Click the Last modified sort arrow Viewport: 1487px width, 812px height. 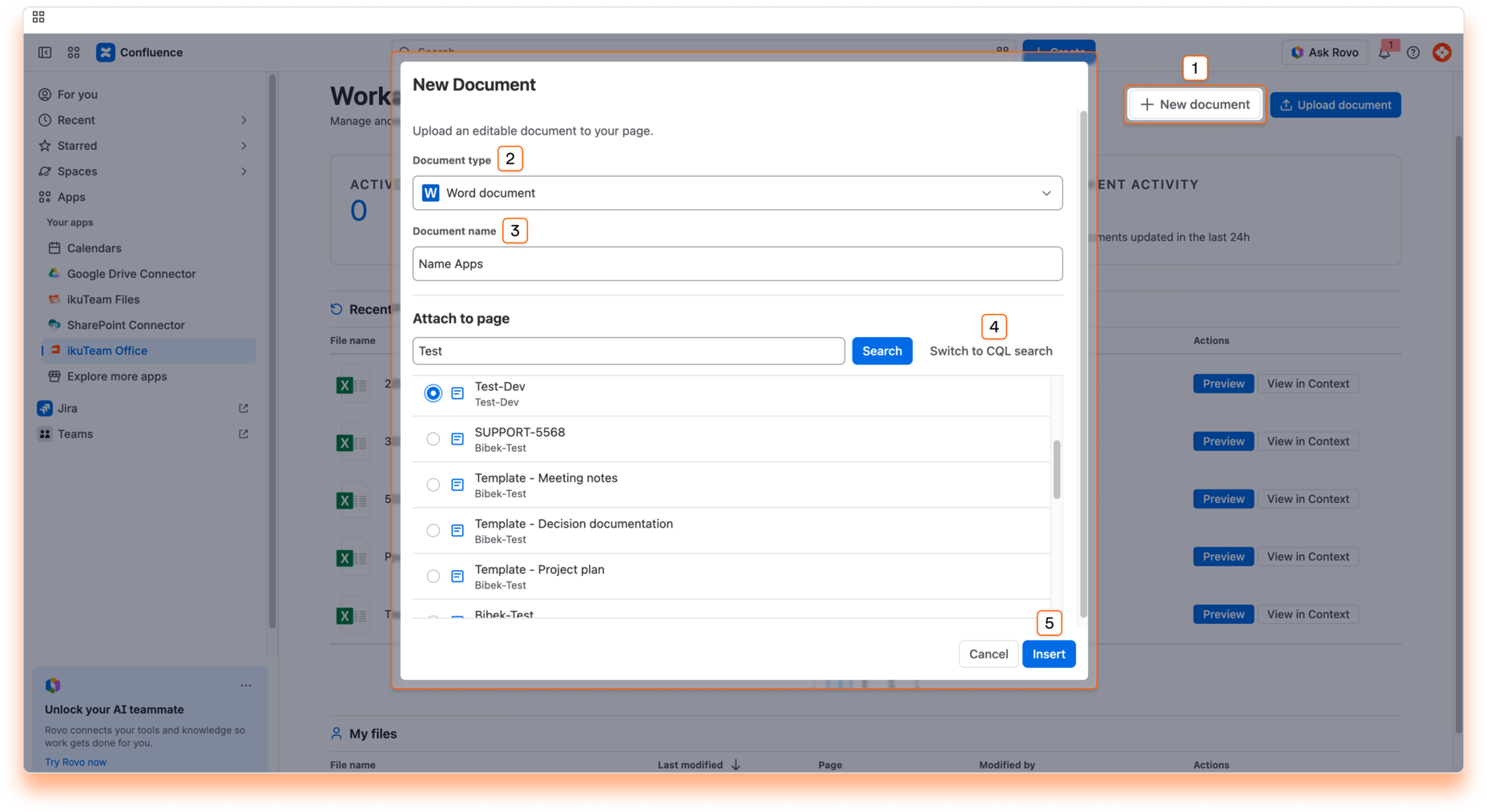(x=735, y=765)
